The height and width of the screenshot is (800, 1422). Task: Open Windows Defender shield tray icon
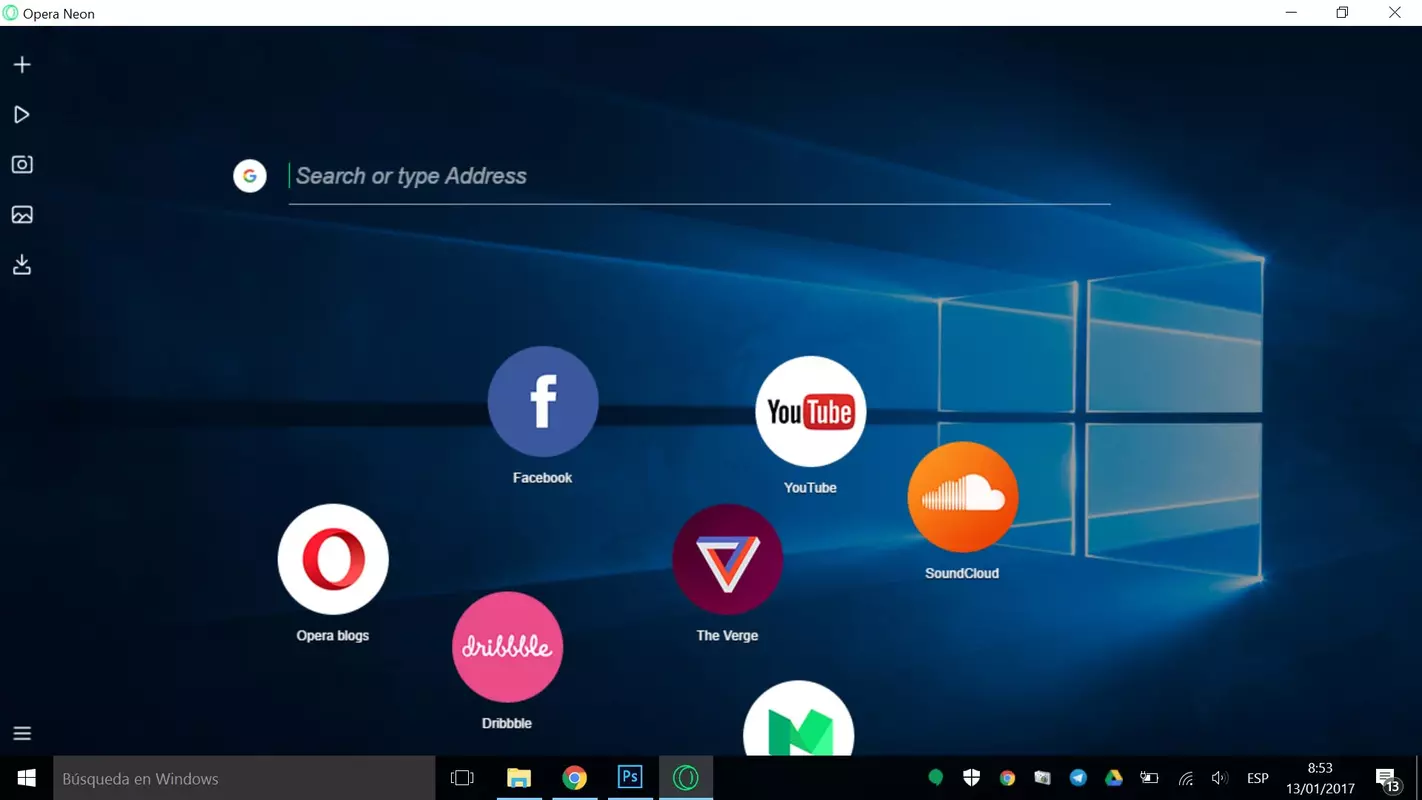pos(971,778)
